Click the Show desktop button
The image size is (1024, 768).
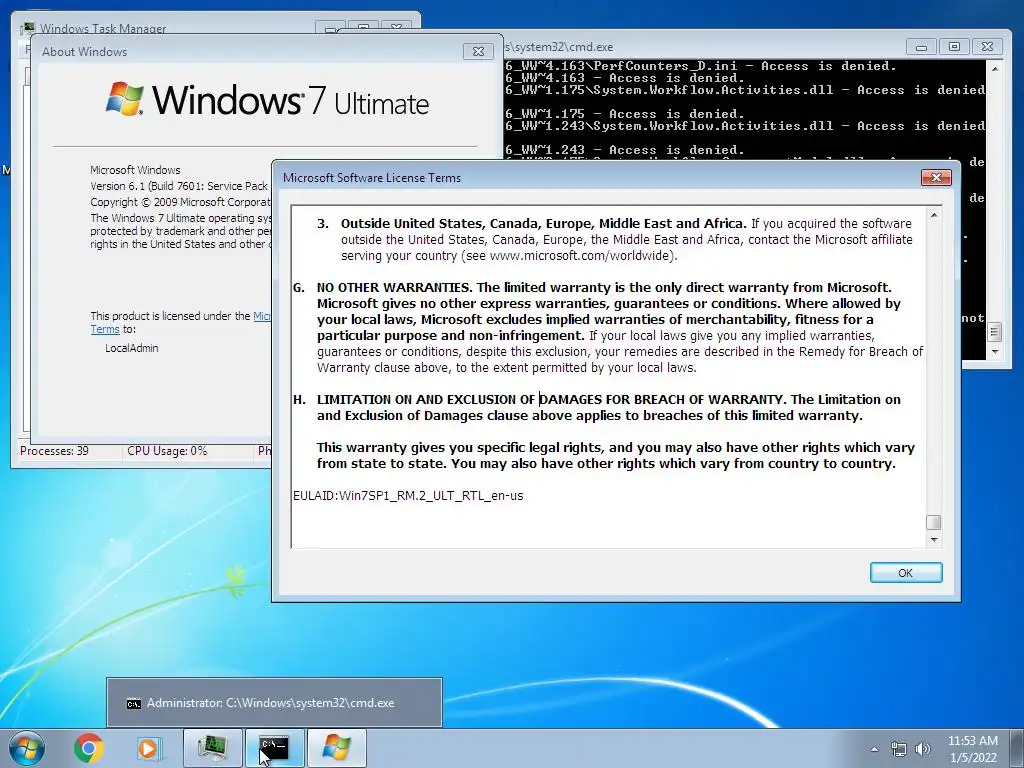tap(1018, 748)
